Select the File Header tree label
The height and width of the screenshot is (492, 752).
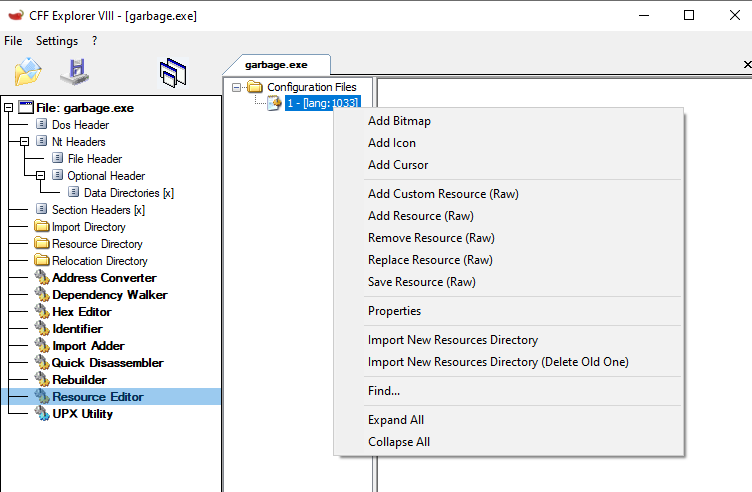94,159
